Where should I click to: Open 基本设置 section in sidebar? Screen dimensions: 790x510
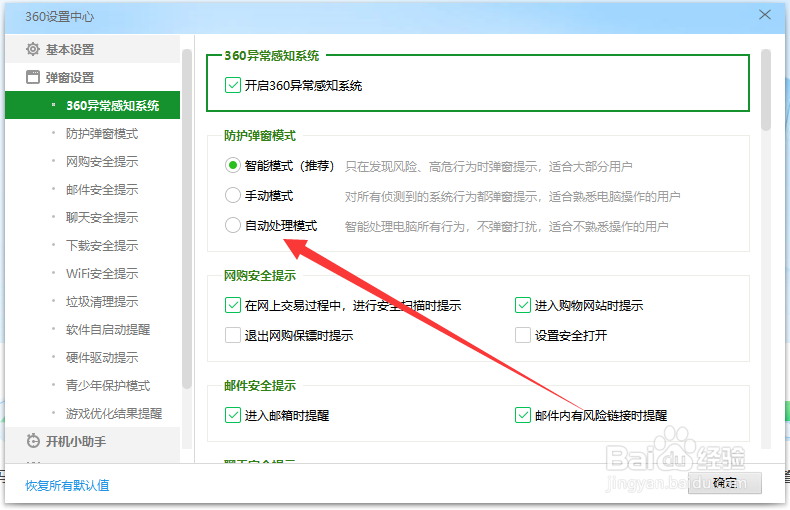(x=93, y=49)
